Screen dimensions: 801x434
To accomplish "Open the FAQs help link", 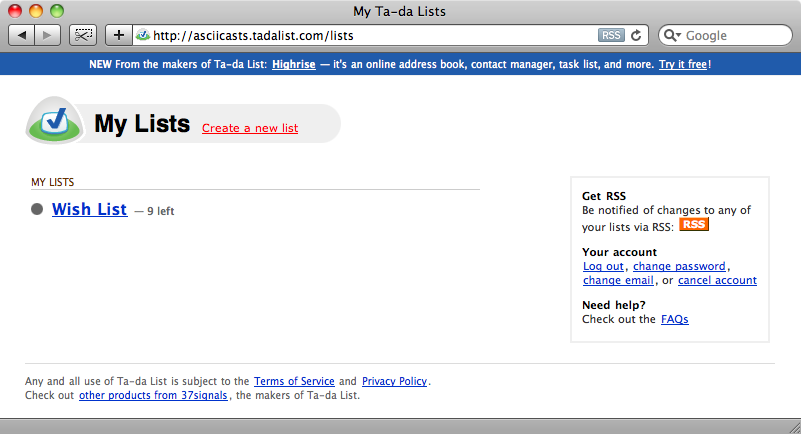I will coord(674,319).
